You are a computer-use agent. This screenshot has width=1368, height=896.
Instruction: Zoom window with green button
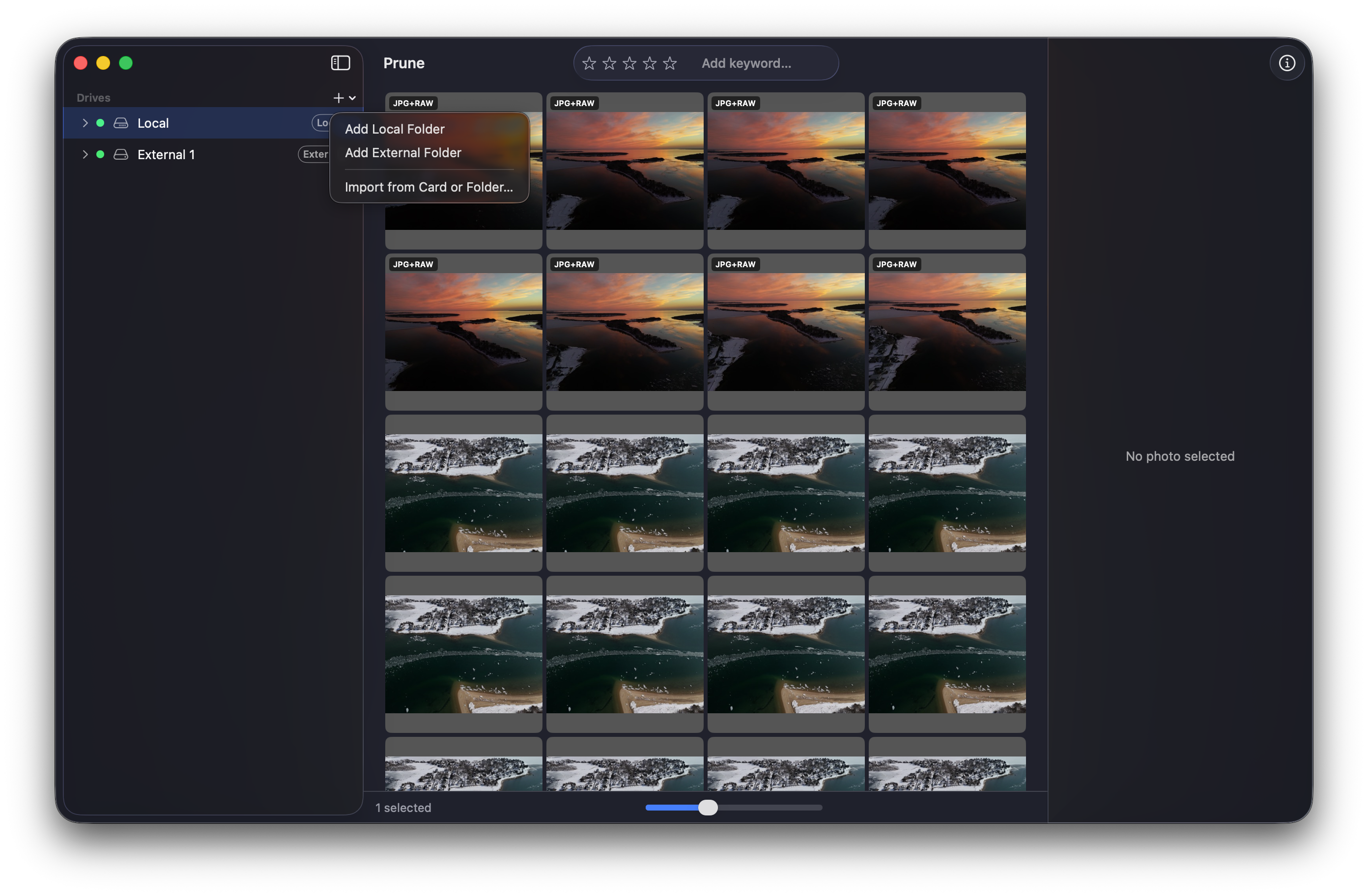(x=125, y=63)
